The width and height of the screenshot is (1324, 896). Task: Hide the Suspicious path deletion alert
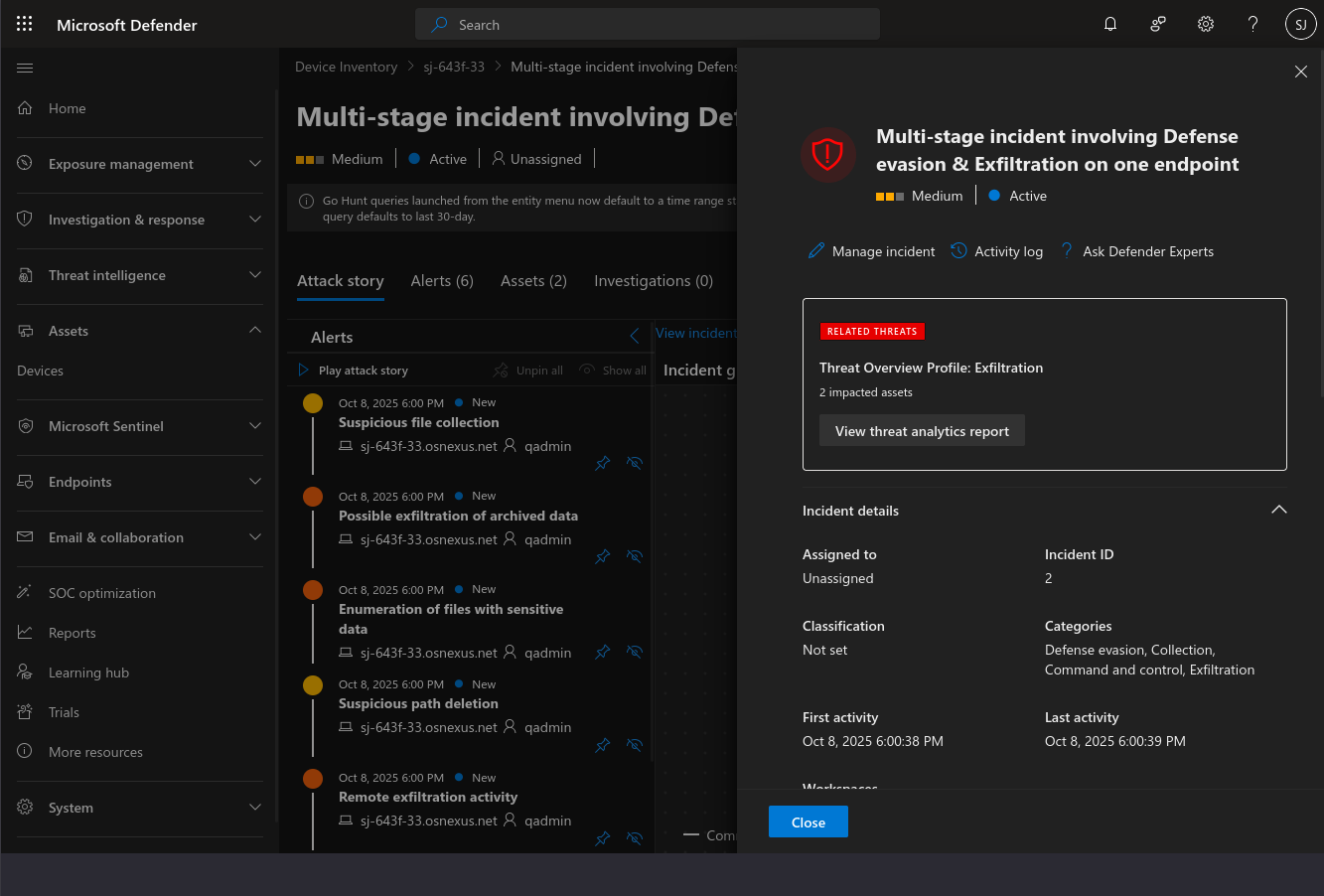pyautogui.click(x=635, y=745)
